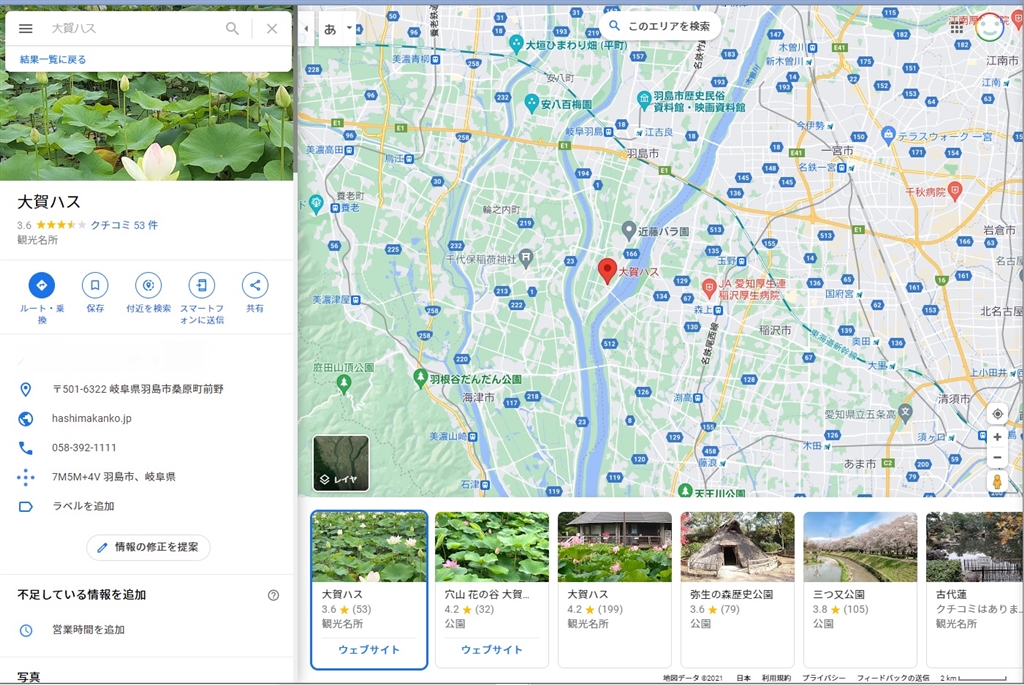Collapse side panel with arrow tab
The image size is (1024, 685).
tap(306, 29)
